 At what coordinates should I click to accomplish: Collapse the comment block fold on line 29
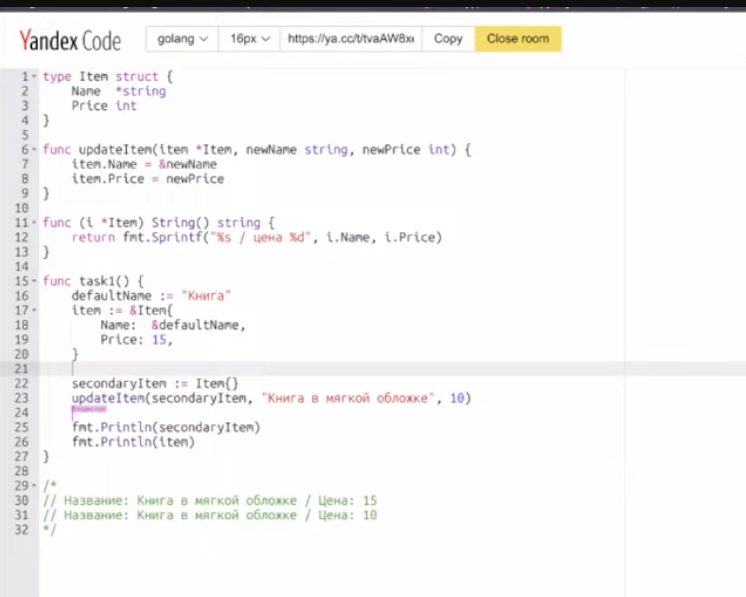34,486
